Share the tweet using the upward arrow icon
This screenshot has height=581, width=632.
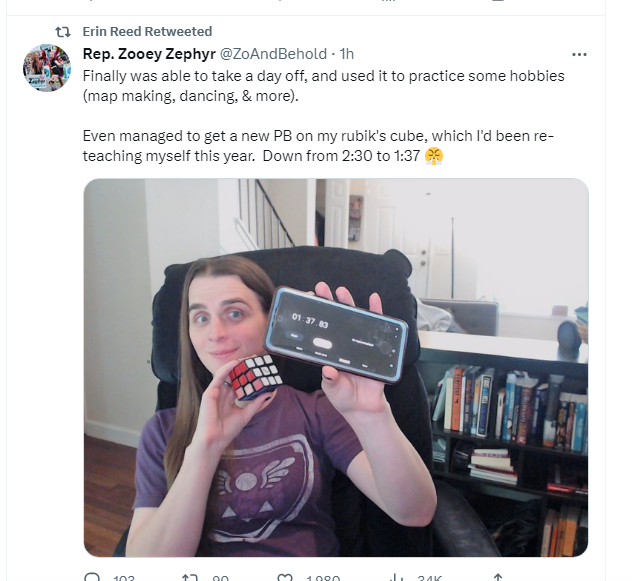(x=498, y=577)
